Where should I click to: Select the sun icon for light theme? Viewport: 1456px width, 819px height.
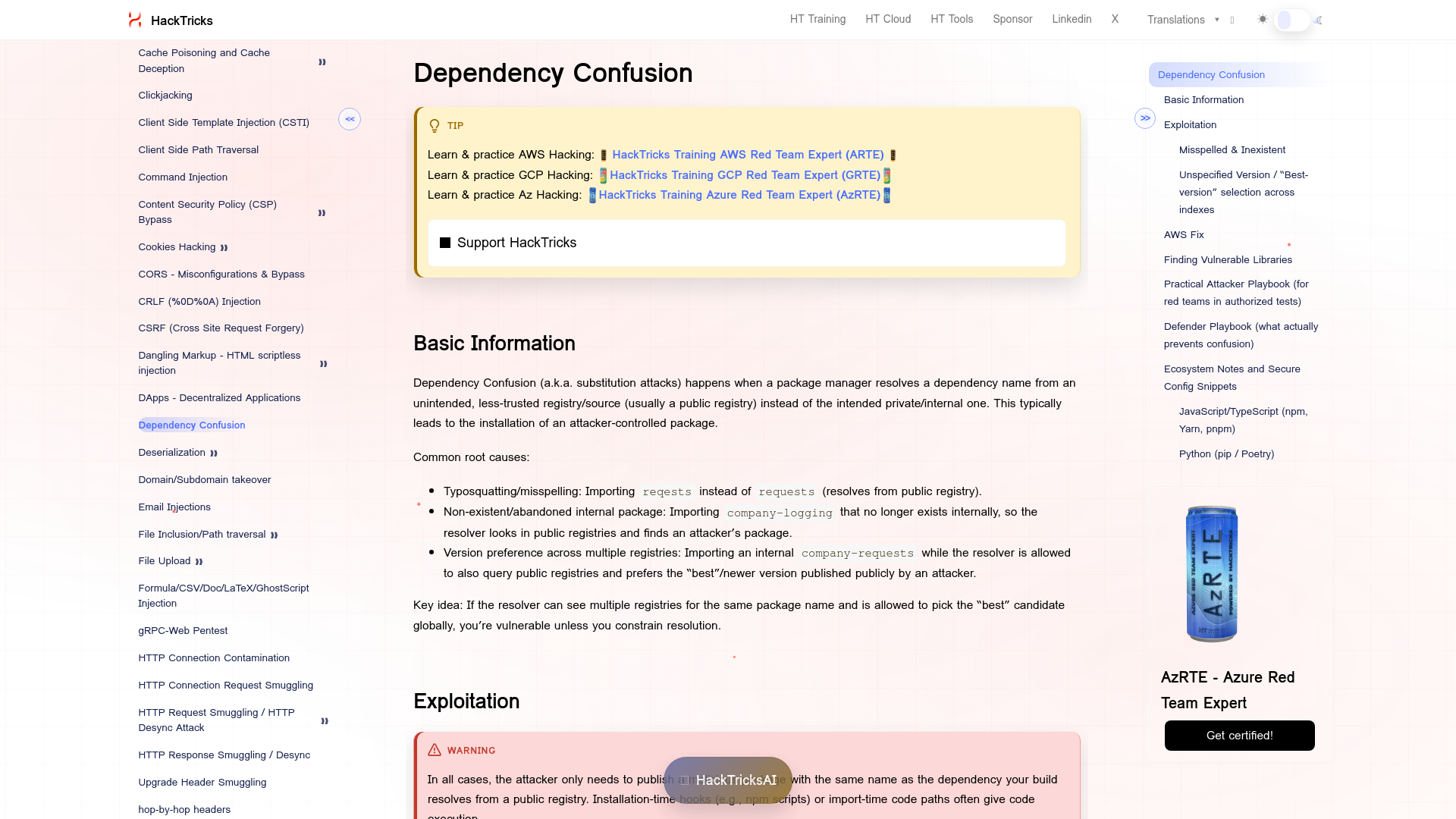coord(1262,19)
